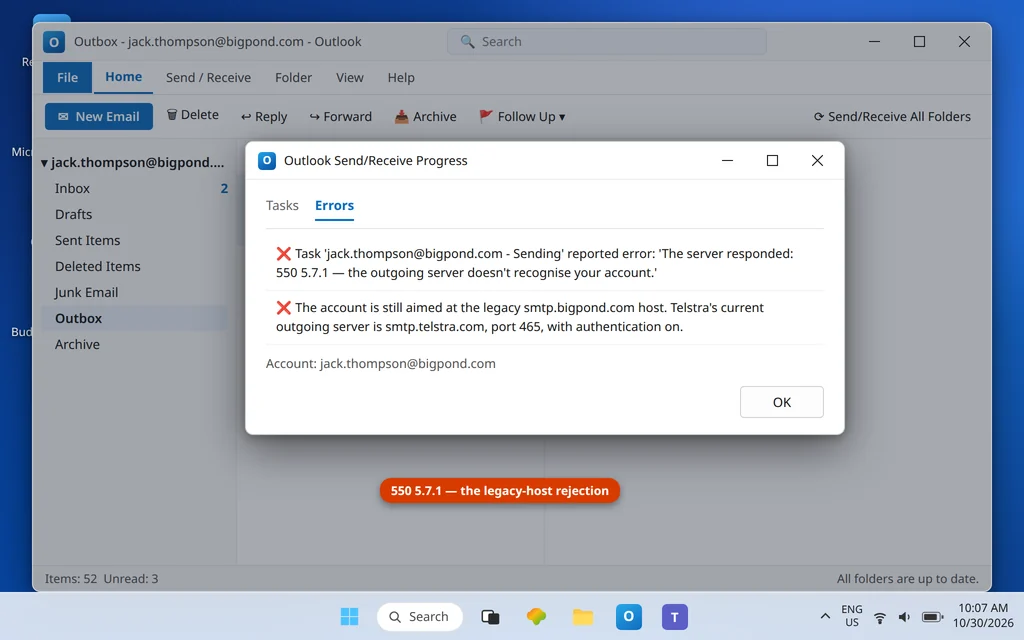Maximize the Send/Receive Progress dialog

tap(772, 161)
